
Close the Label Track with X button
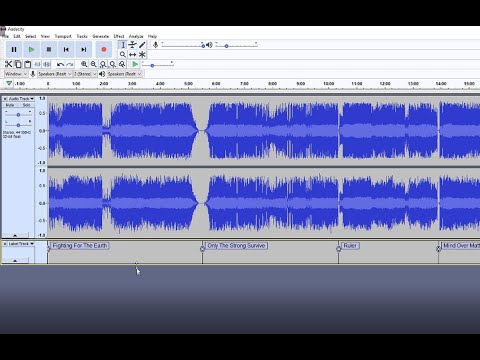(x=5, y=244)
